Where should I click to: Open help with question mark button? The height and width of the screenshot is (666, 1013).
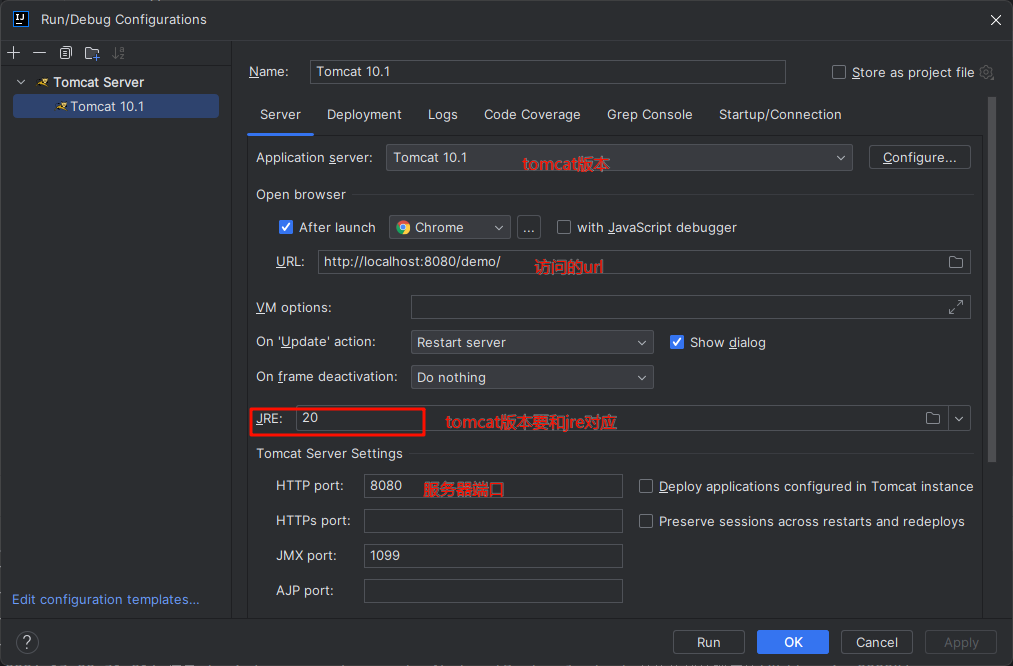[26, 642]
